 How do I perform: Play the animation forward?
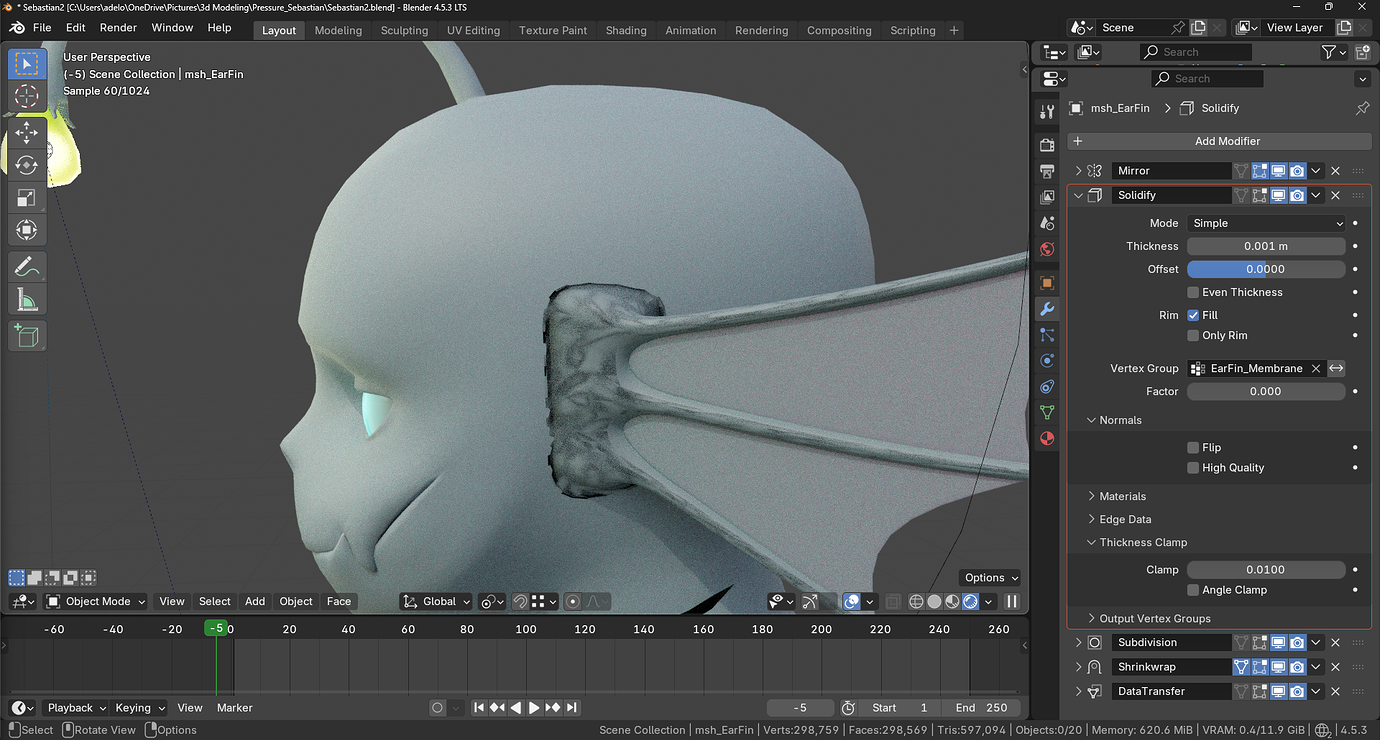point(534,708)
